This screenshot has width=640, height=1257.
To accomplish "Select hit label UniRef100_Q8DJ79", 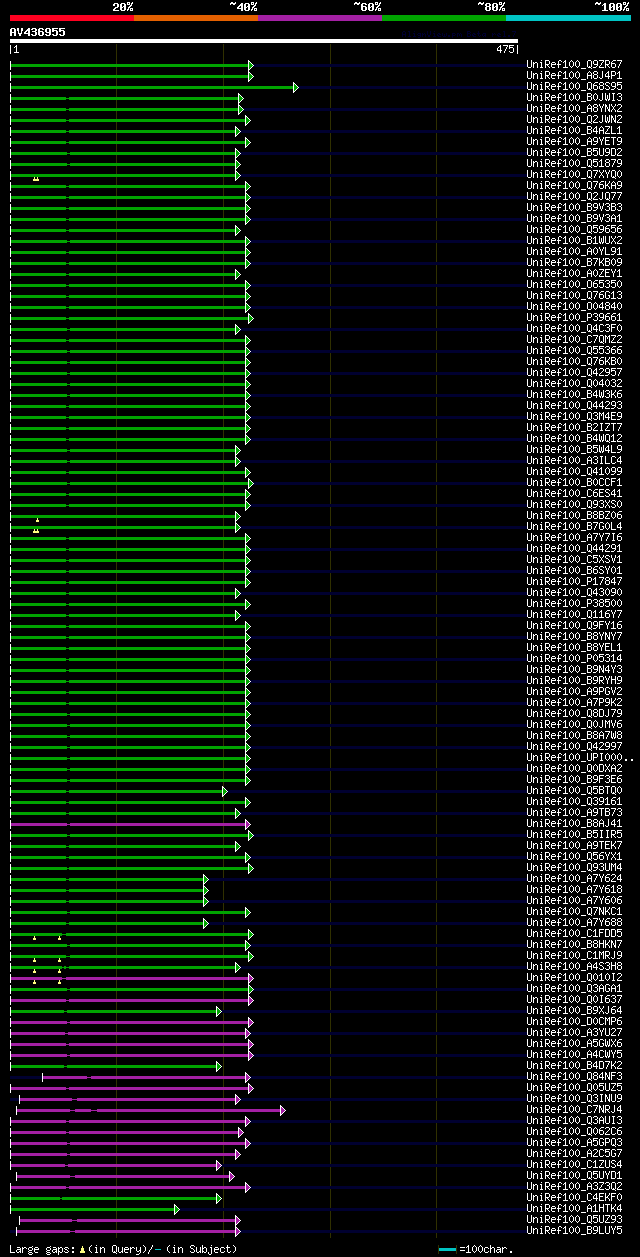I will [x=574, y=713].
